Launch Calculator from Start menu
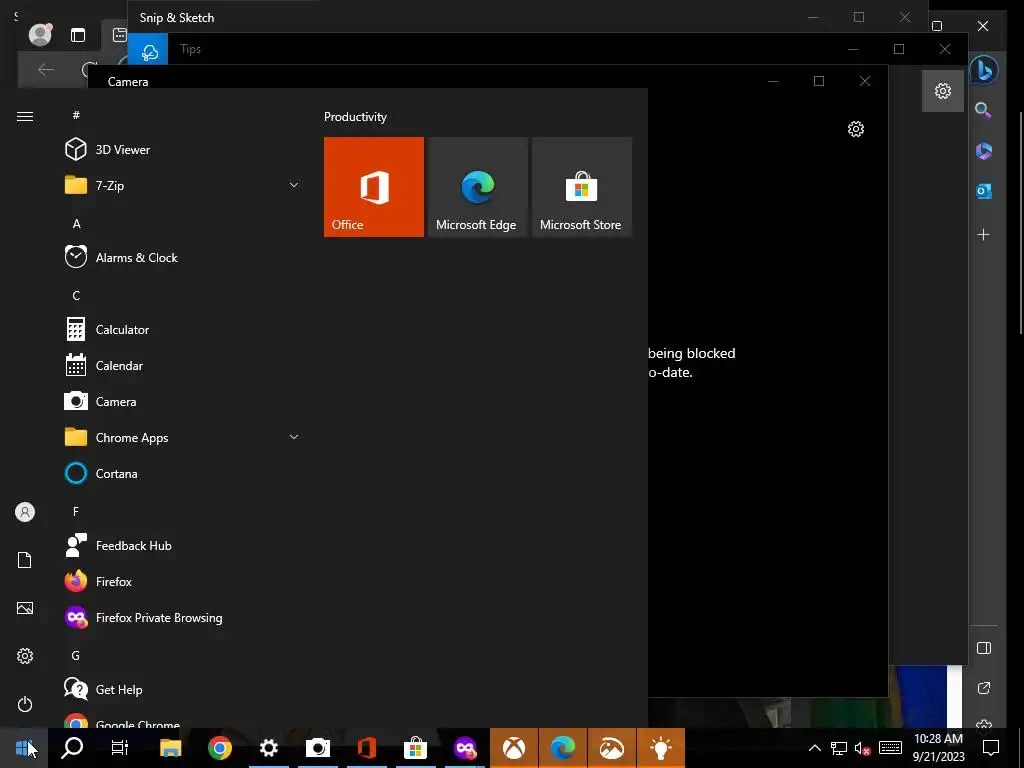This screenshot has height=768, width=1024. coord(181,329)
